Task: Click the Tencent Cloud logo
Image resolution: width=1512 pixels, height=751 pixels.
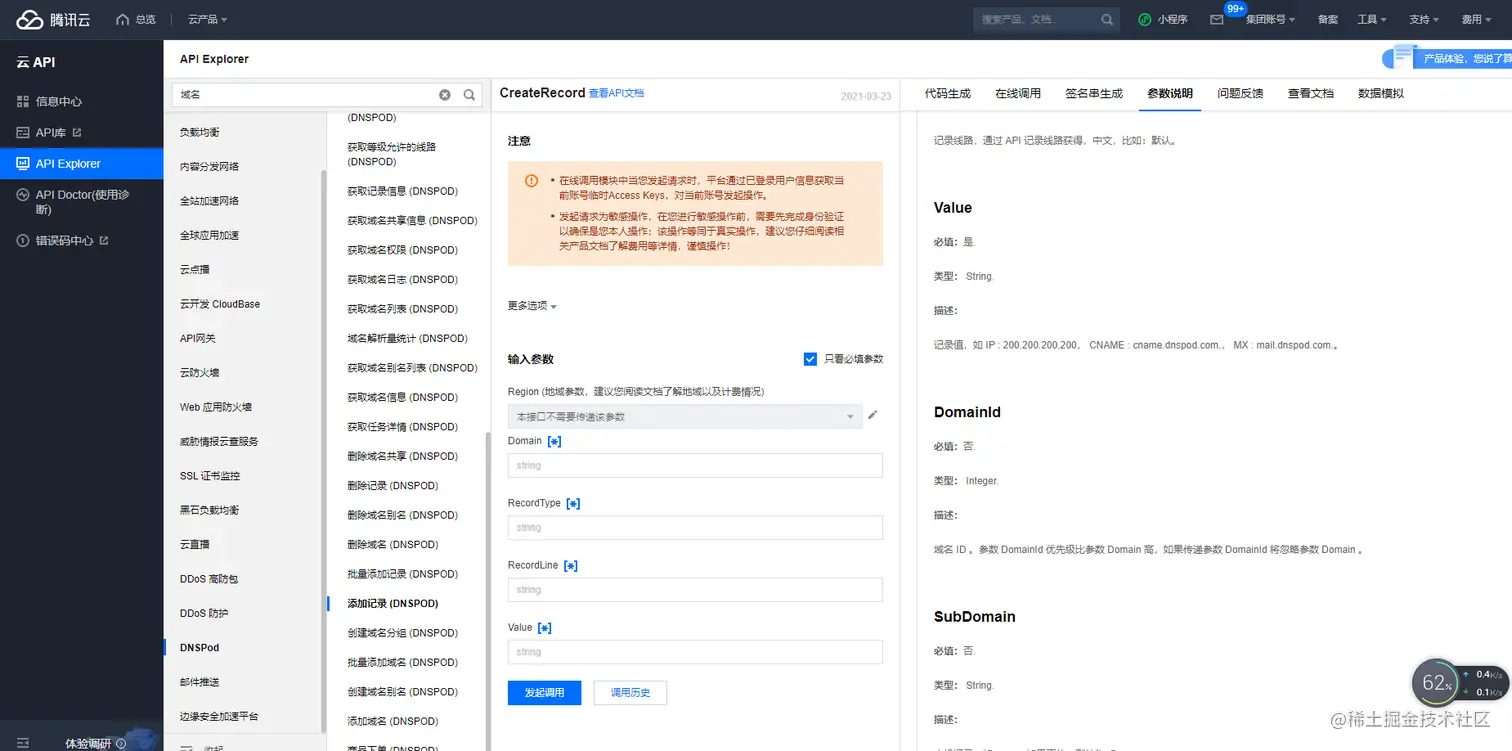Action: tap(53, 19)
